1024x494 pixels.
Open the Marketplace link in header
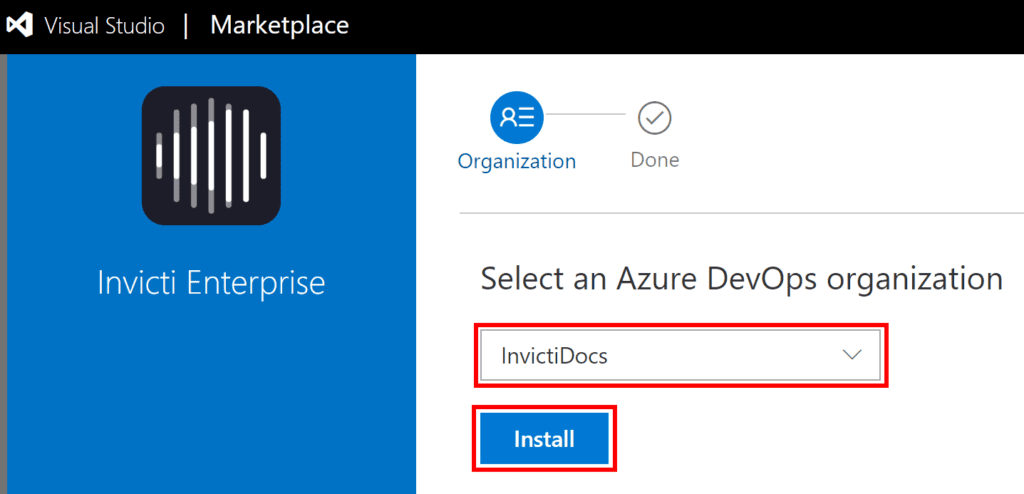tap(279, 25)
